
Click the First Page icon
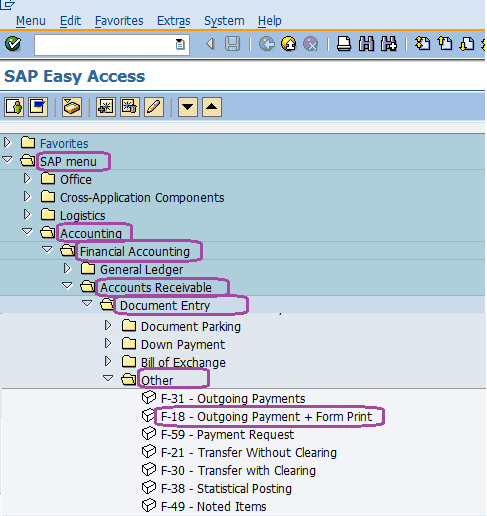coord(423,44)
